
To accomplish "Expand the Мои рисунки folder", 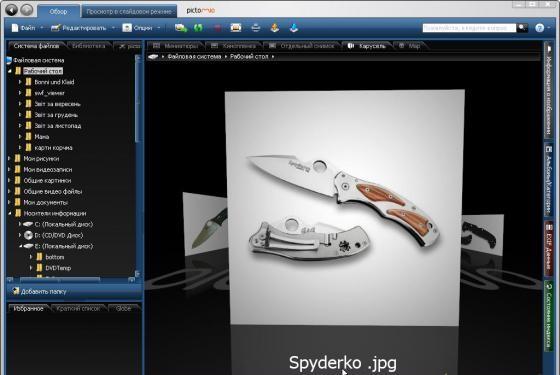I will 10,158.
